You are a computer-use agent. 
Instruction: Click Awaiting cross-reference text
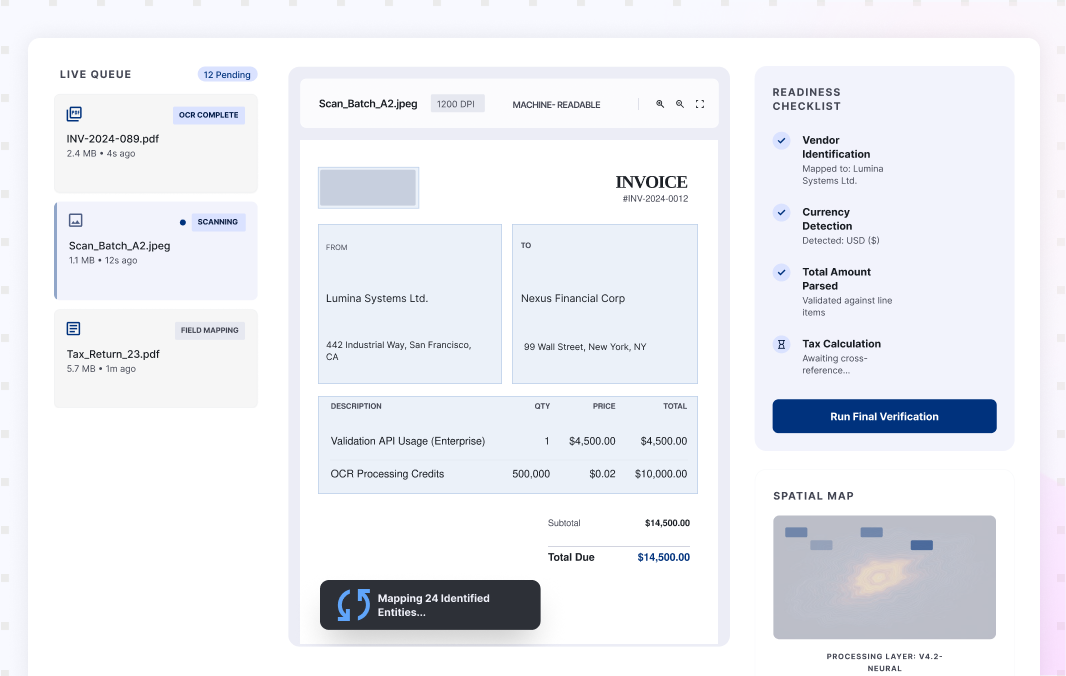835,365
